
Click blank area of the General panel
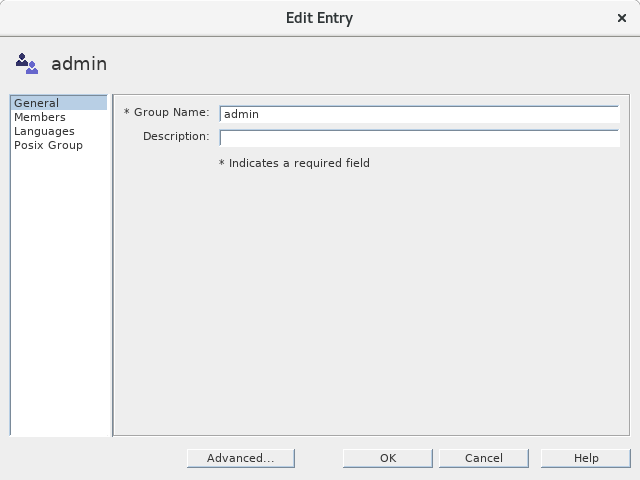tap(370, 300)
